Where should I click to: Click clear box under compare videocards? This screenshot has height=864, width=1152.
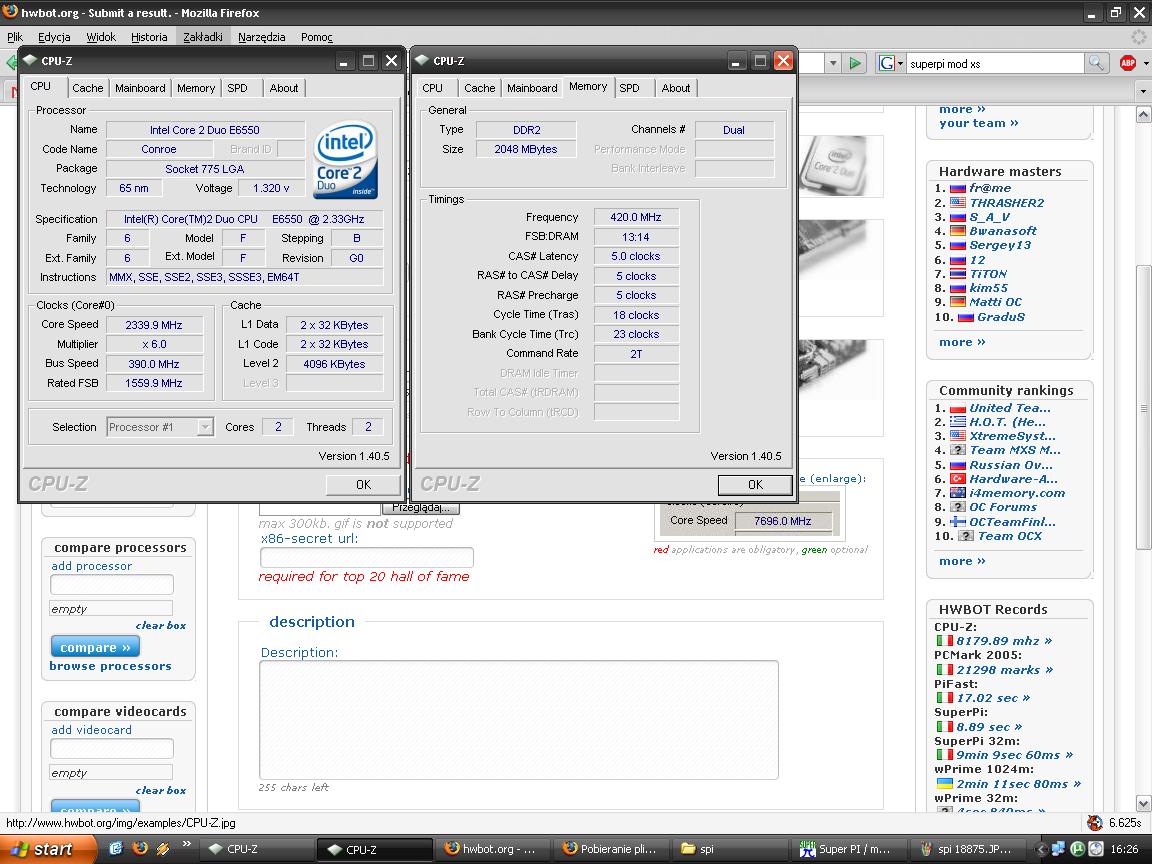coord(161,791)
